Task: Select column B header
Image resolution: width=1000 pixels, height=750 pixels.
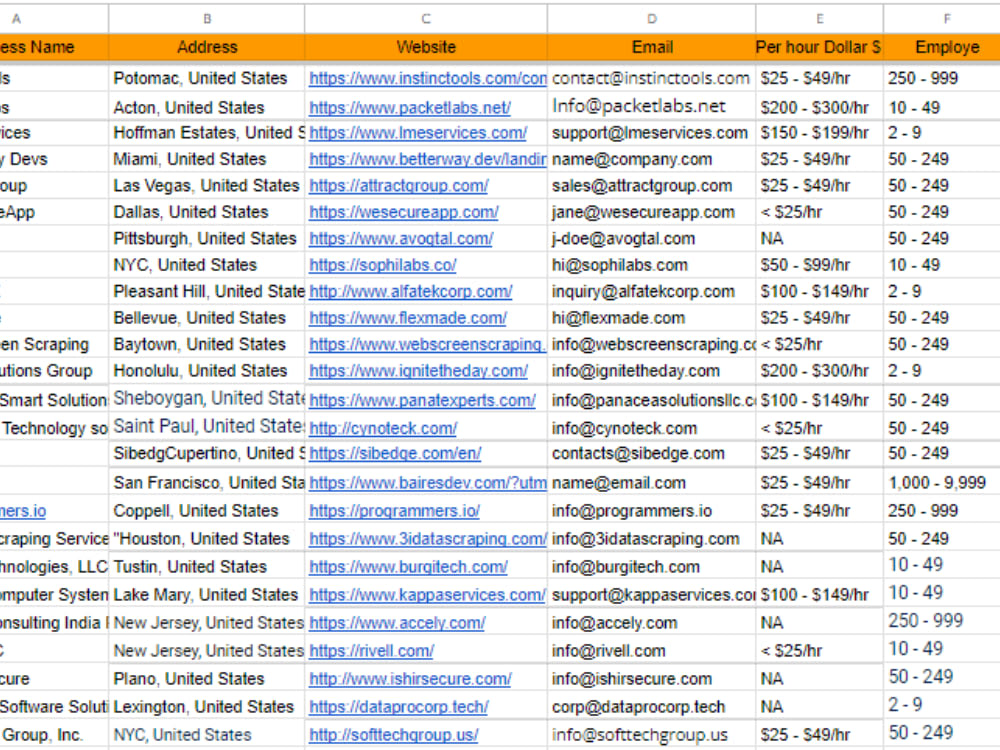Action: (207, 18)
